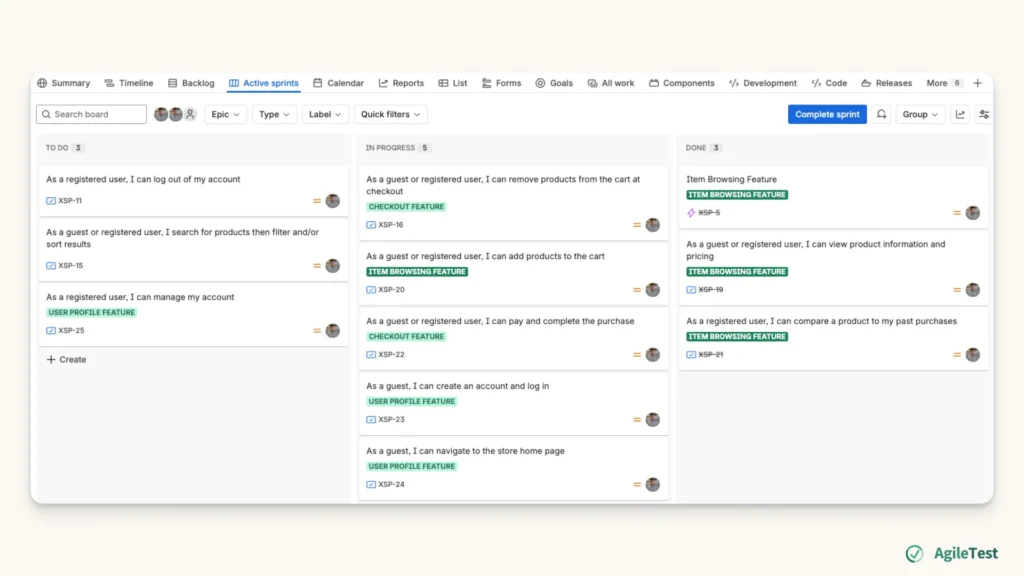Click the automation icon beside Complete sprint
Screen dimensions: 1024x576
point(881,114)
